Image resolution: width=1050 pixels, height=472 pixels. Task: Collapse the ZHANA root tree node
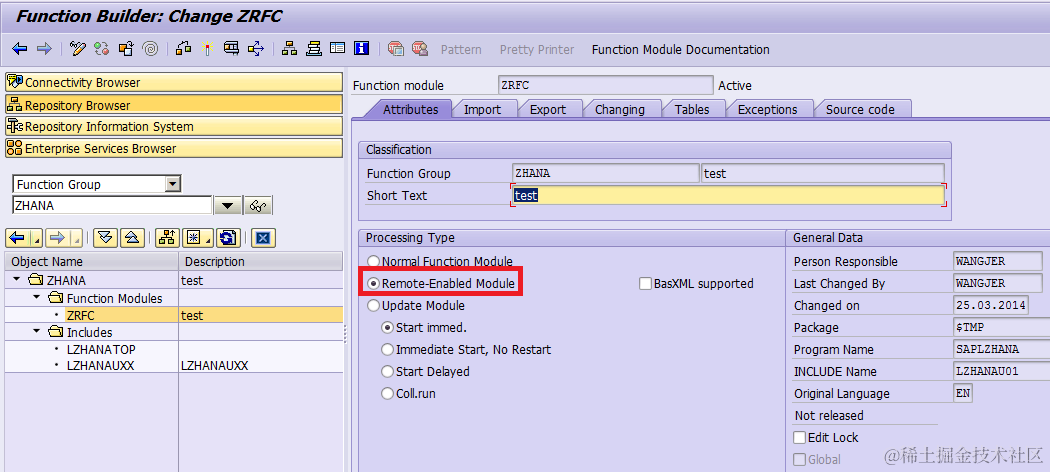(17, 280)
